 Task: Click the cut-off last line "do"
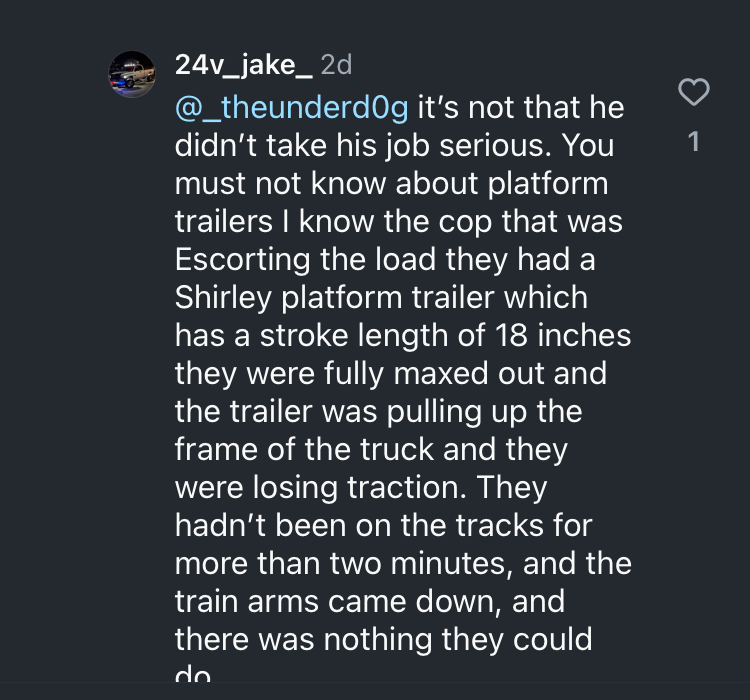click(192, 674)
